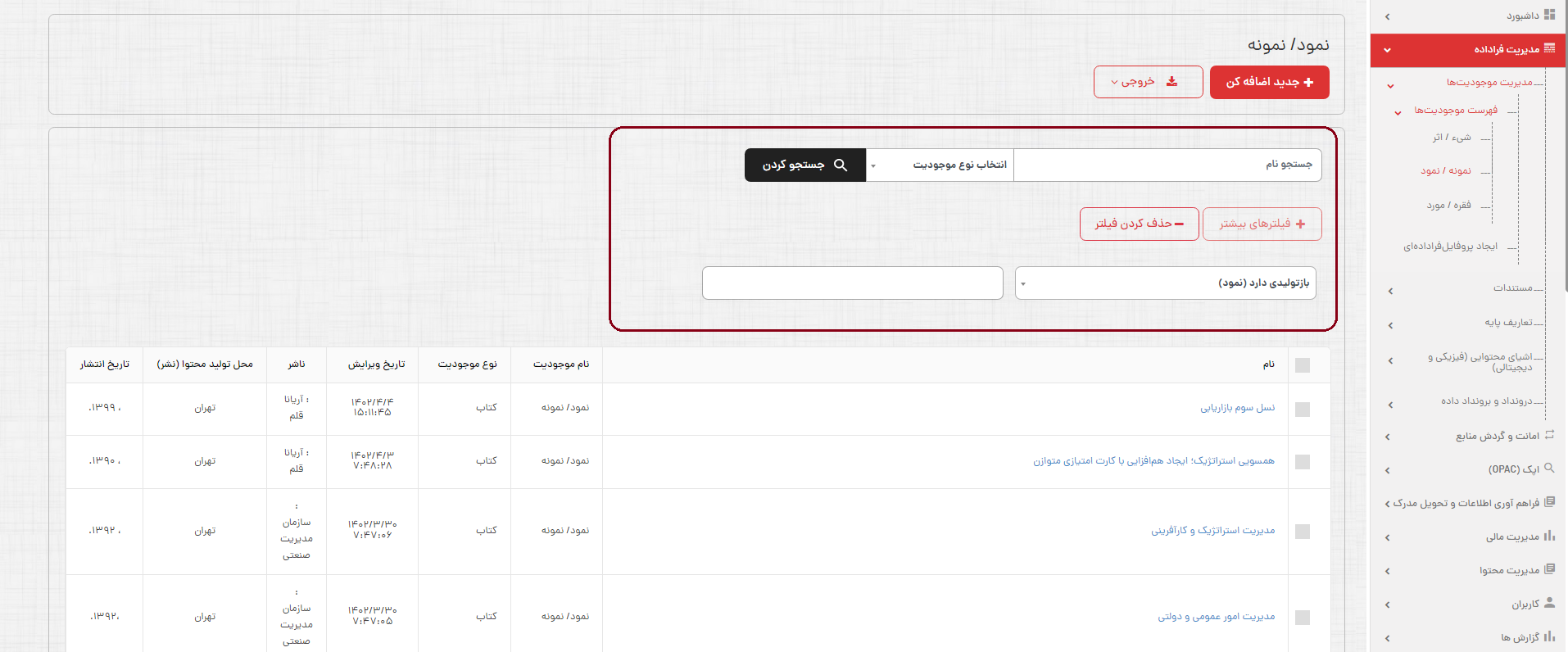Expand the خروجی export dropdown
The width and height of the screenshot is (1568, 652).
pyautogui.click(x=1148, y=82)
